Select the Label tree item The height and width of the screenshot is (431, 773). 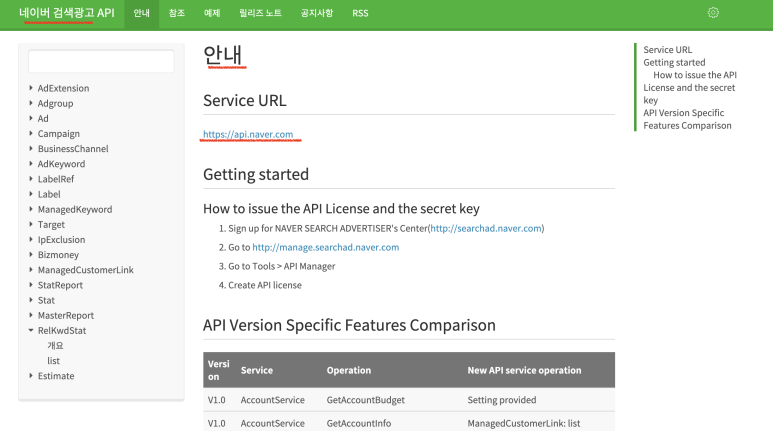[x=49, y=194]
